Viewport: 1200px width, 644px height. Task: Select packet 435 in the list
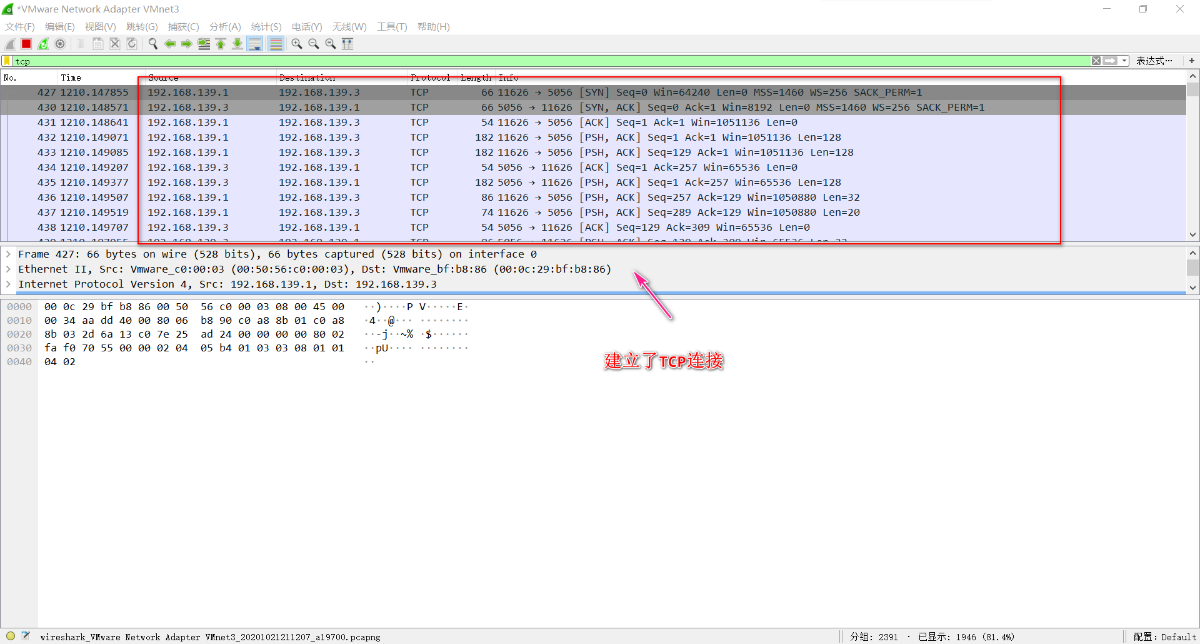593,182
